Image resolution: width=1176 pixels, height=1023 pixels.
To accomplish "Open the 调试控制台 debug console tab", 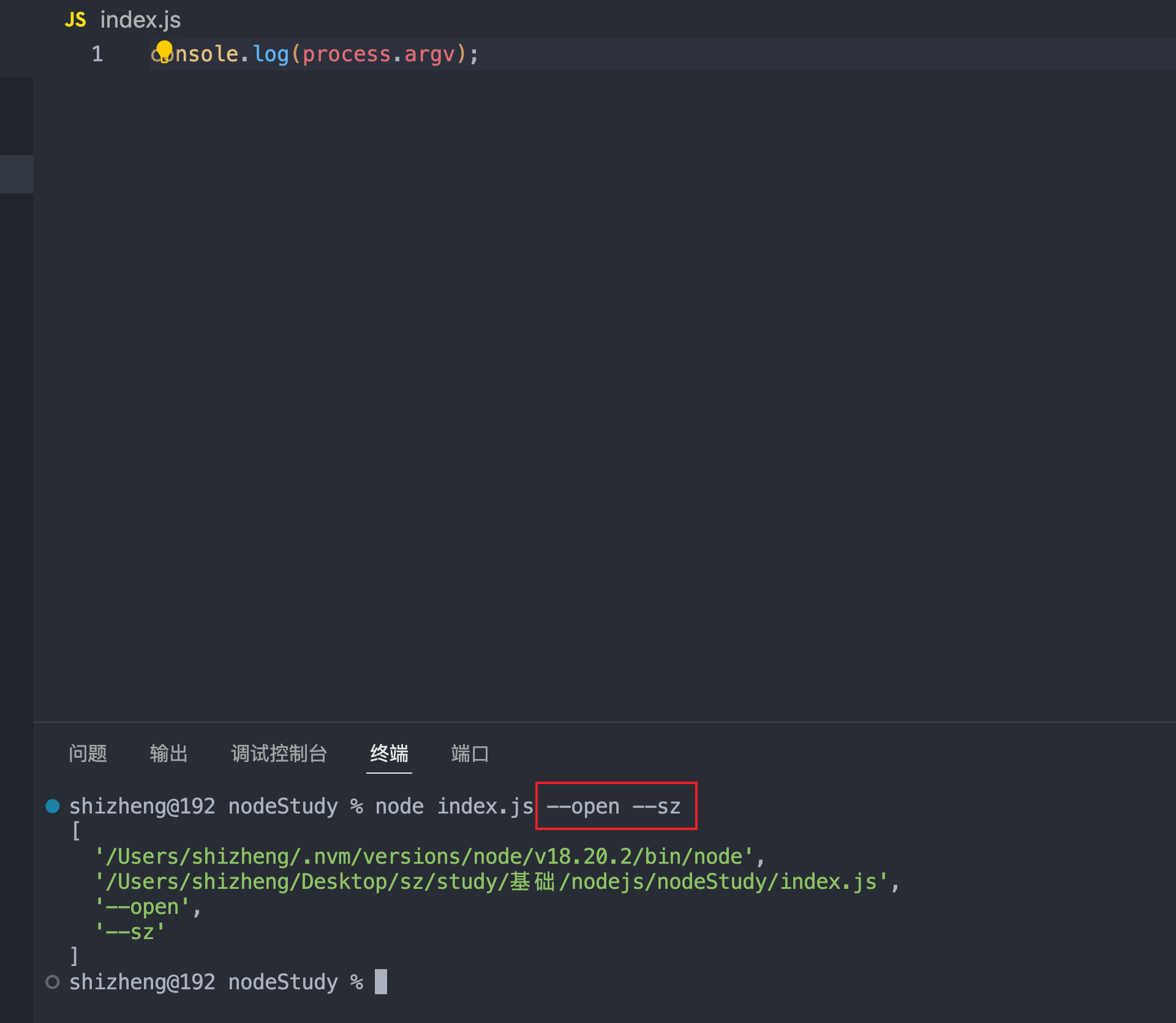I will coord(279,753).
